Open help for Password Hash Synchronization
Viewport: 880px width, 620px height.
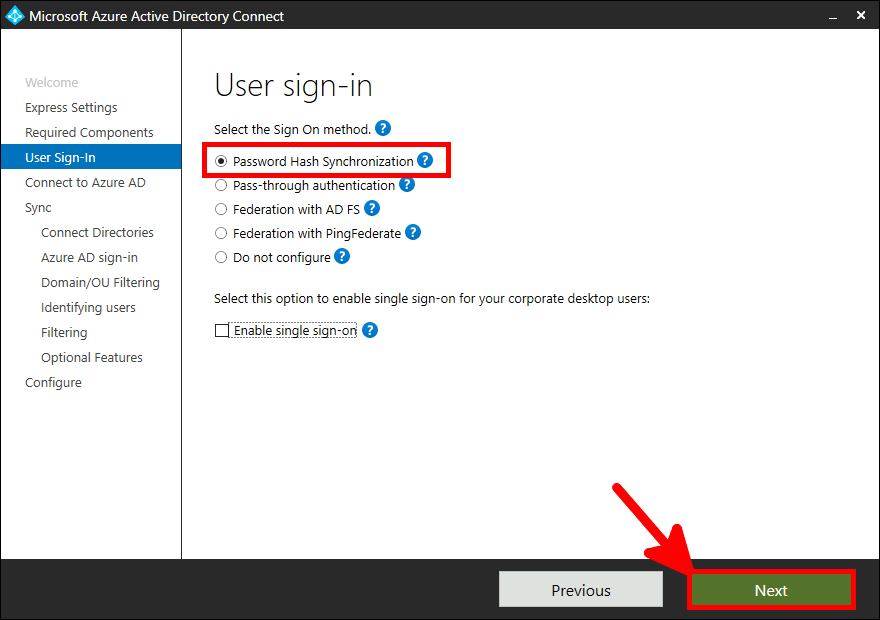pos(425,160)
